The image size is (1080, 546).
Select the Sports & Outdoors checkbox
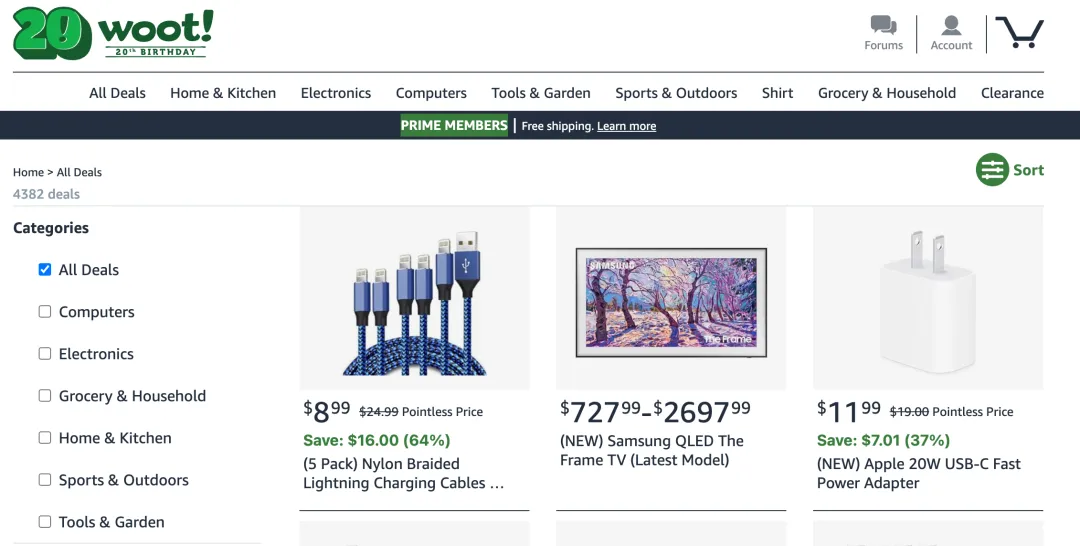coord(45,479)
